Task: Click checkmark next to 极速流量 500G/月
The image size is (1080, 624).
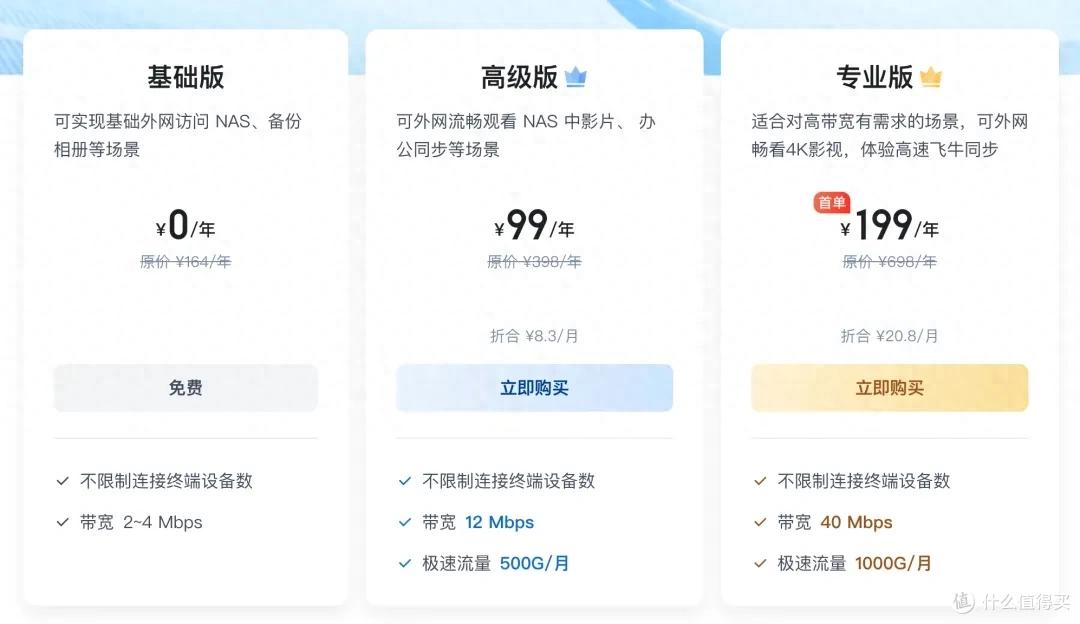Action: (405, 563)
